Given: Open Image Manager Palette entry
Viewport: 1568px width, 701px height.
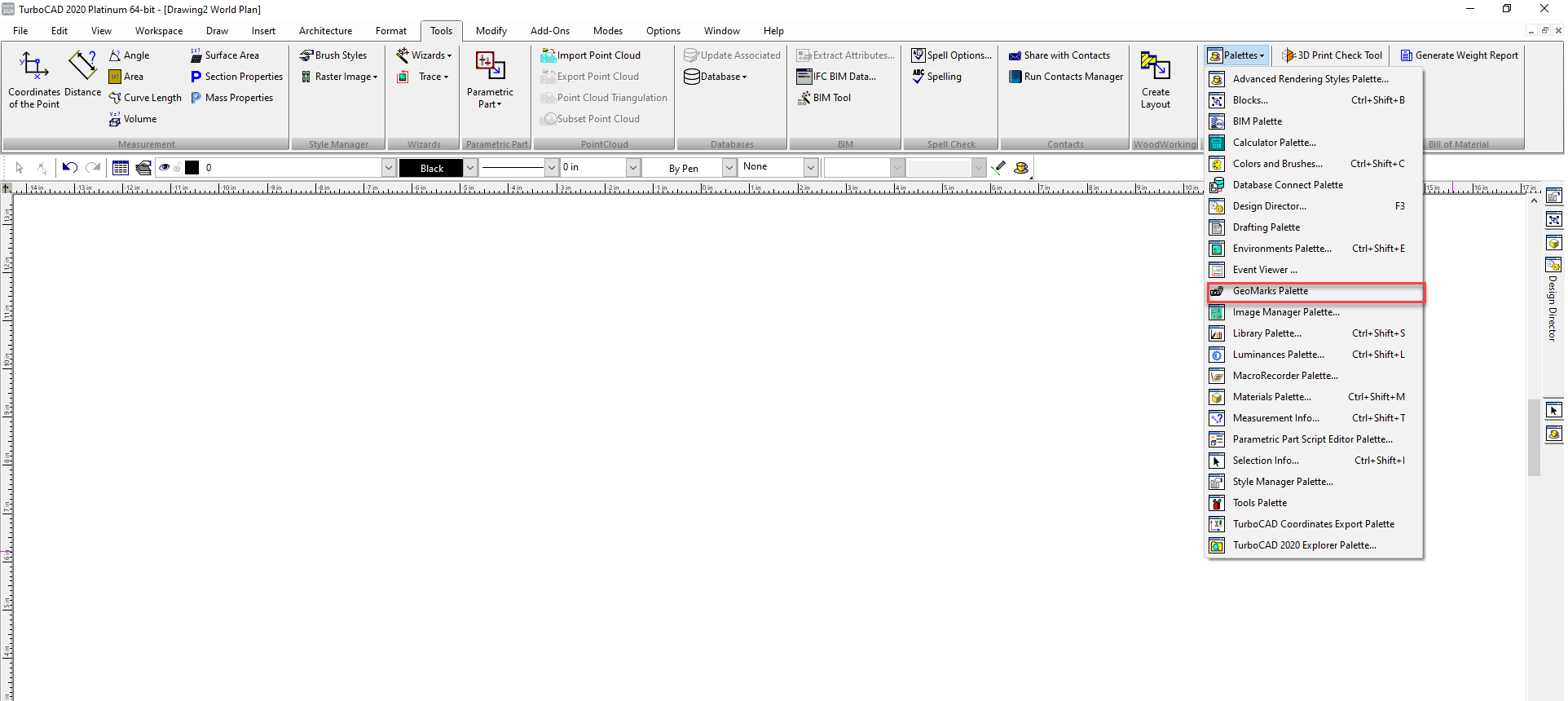Looking at the screenshot, I should pos(1315,312).
